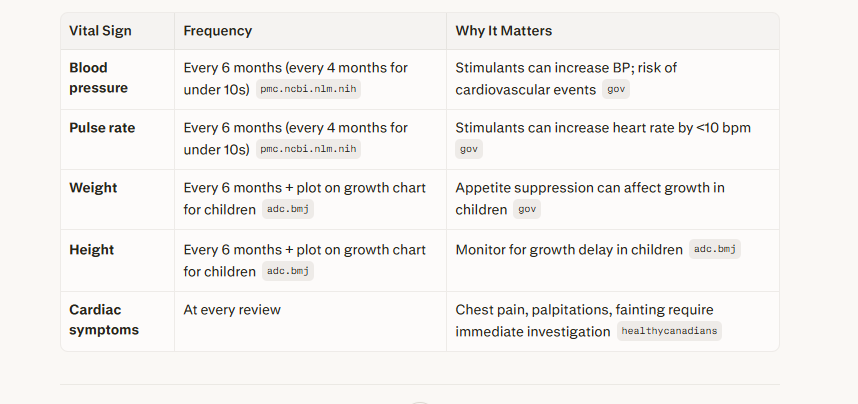Select the Frequency column header
The width and height of the screenshot is (858, 404).
pyautogui.click(x=218, y=31)
